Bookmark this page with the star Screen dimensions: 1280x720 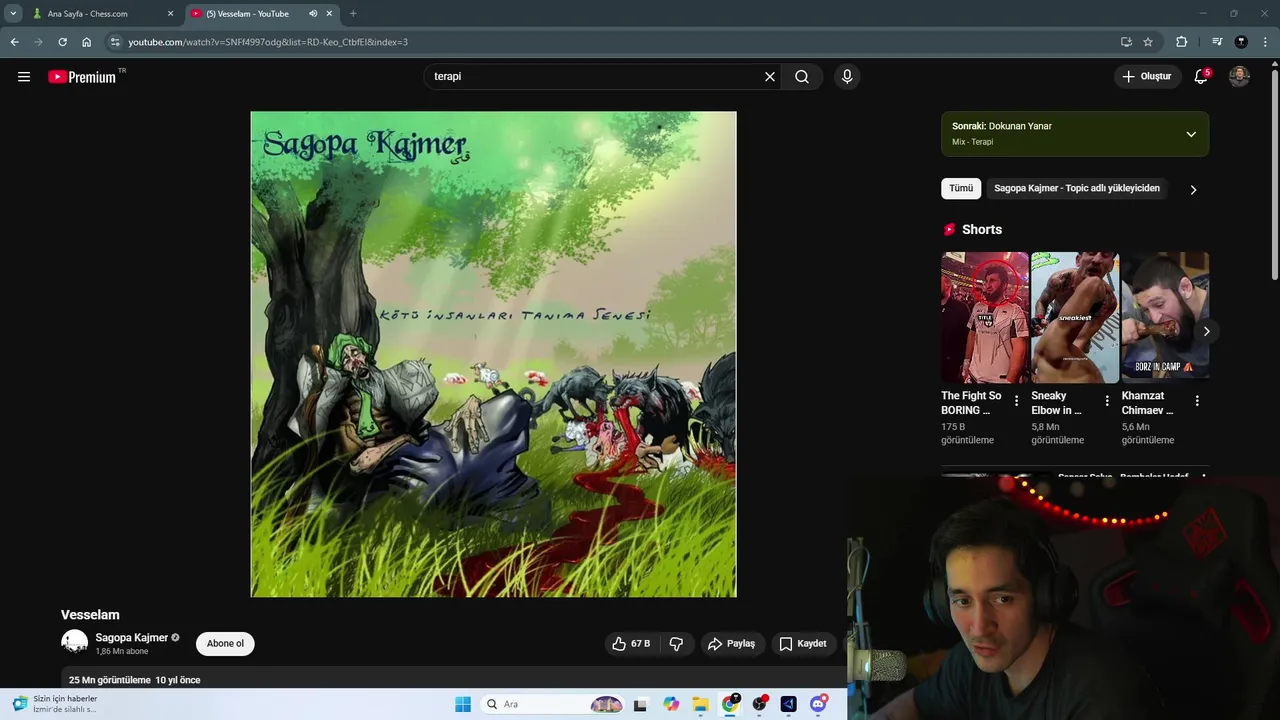[1148, 42]
